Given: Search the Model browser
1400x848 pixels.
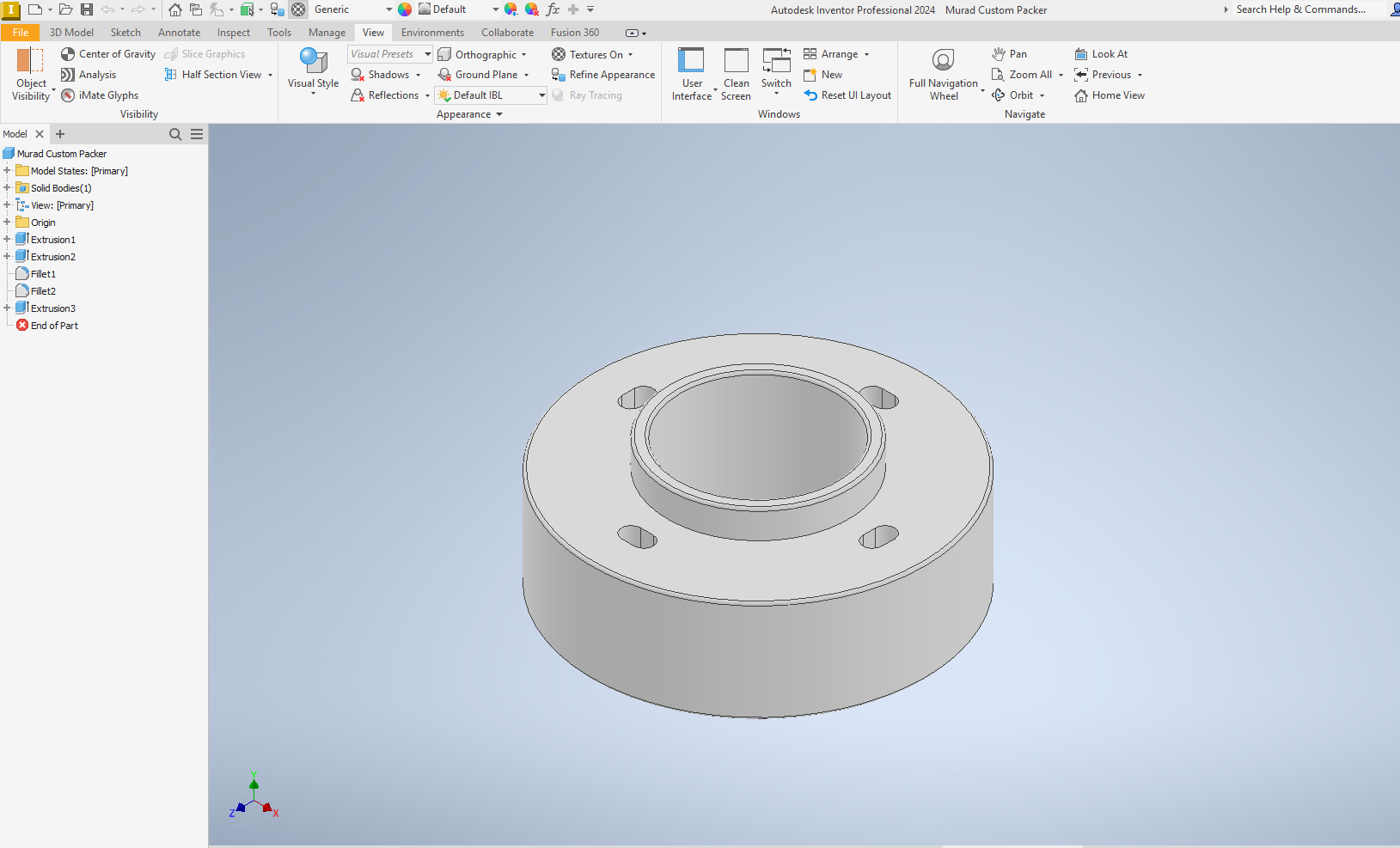Looking at the screenshot, I should pyautogui.click(x=175, y=134).
